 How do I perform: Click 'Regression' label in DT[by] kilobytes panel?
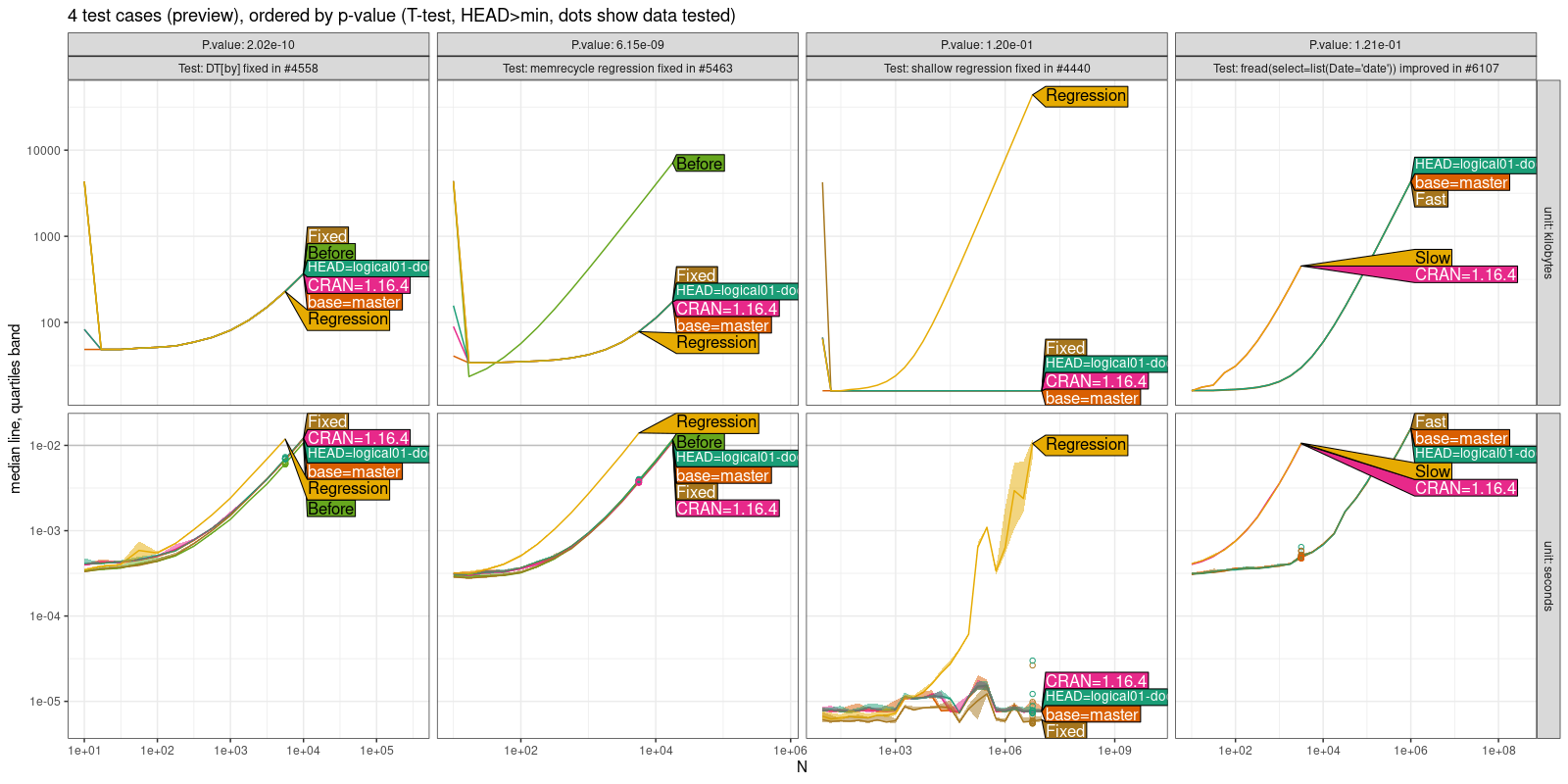(348, 319)
